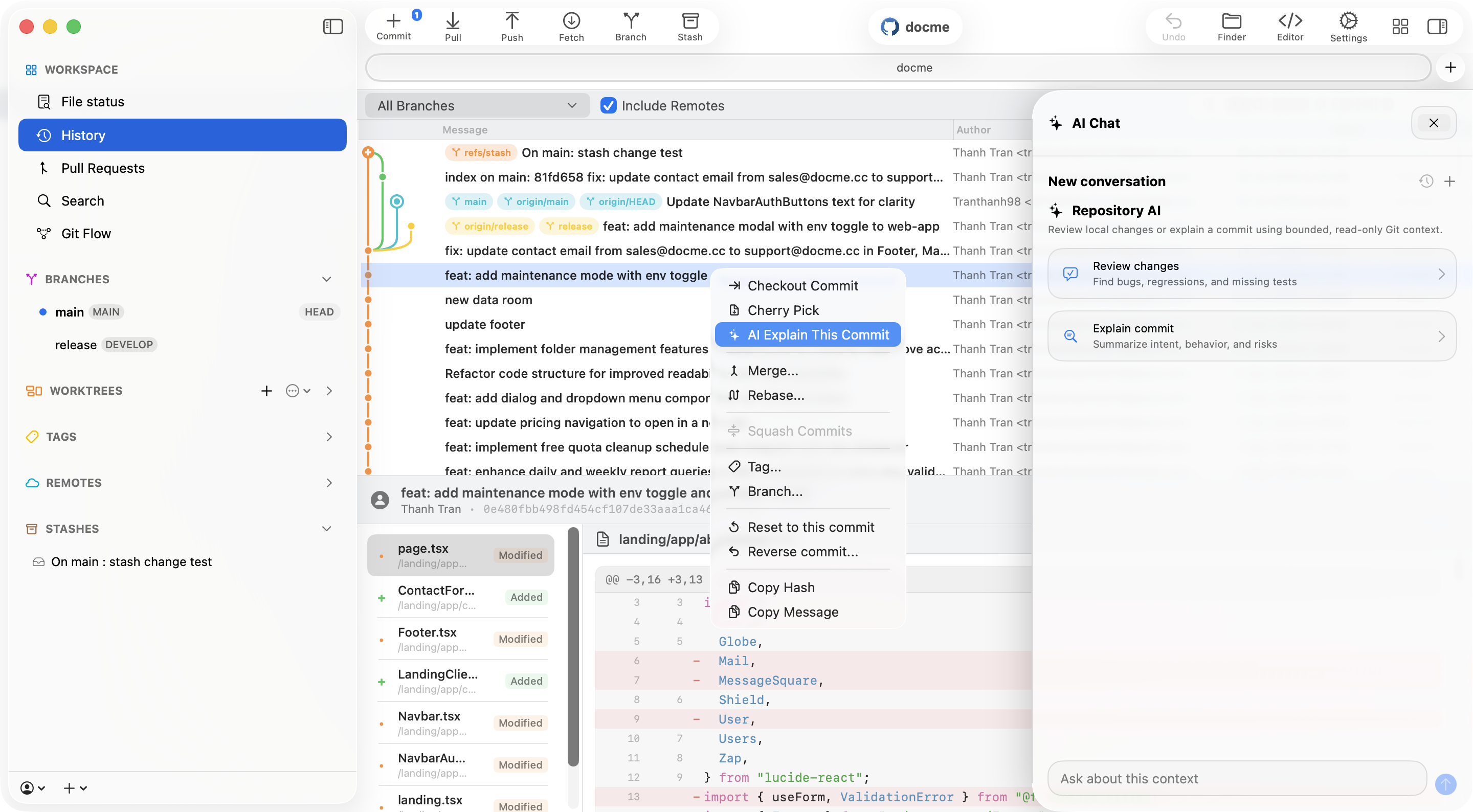Expand the REMOTES section
The image size is (1473, 812).
[x=329, y=483]
